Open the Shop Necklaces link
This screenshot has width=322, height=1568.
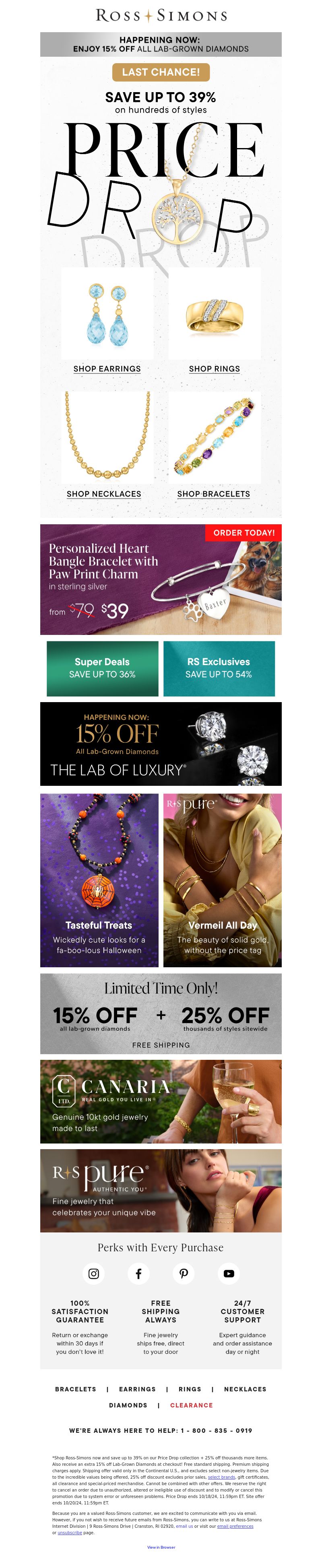click(104, 494)
